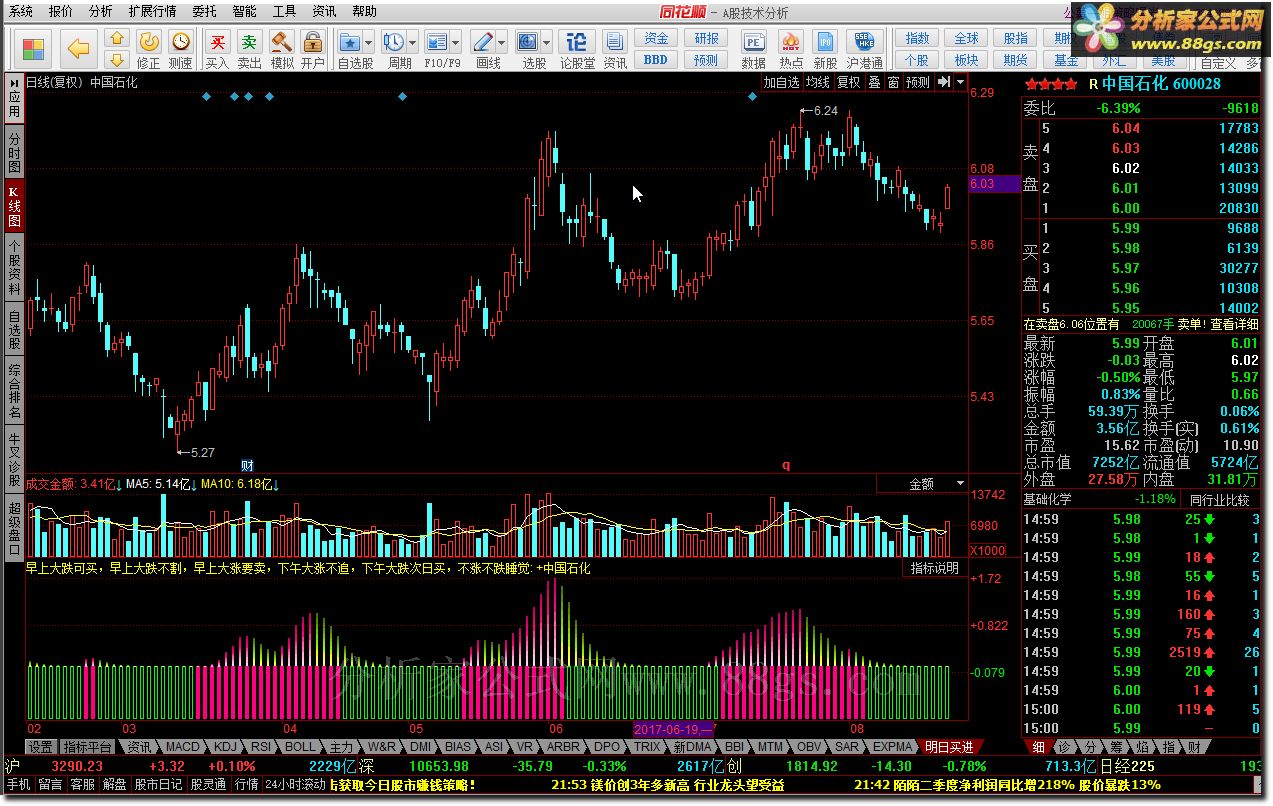Select the 明日买进 indicator tab
Screen dimensions: 1273x806
(949, 747)
